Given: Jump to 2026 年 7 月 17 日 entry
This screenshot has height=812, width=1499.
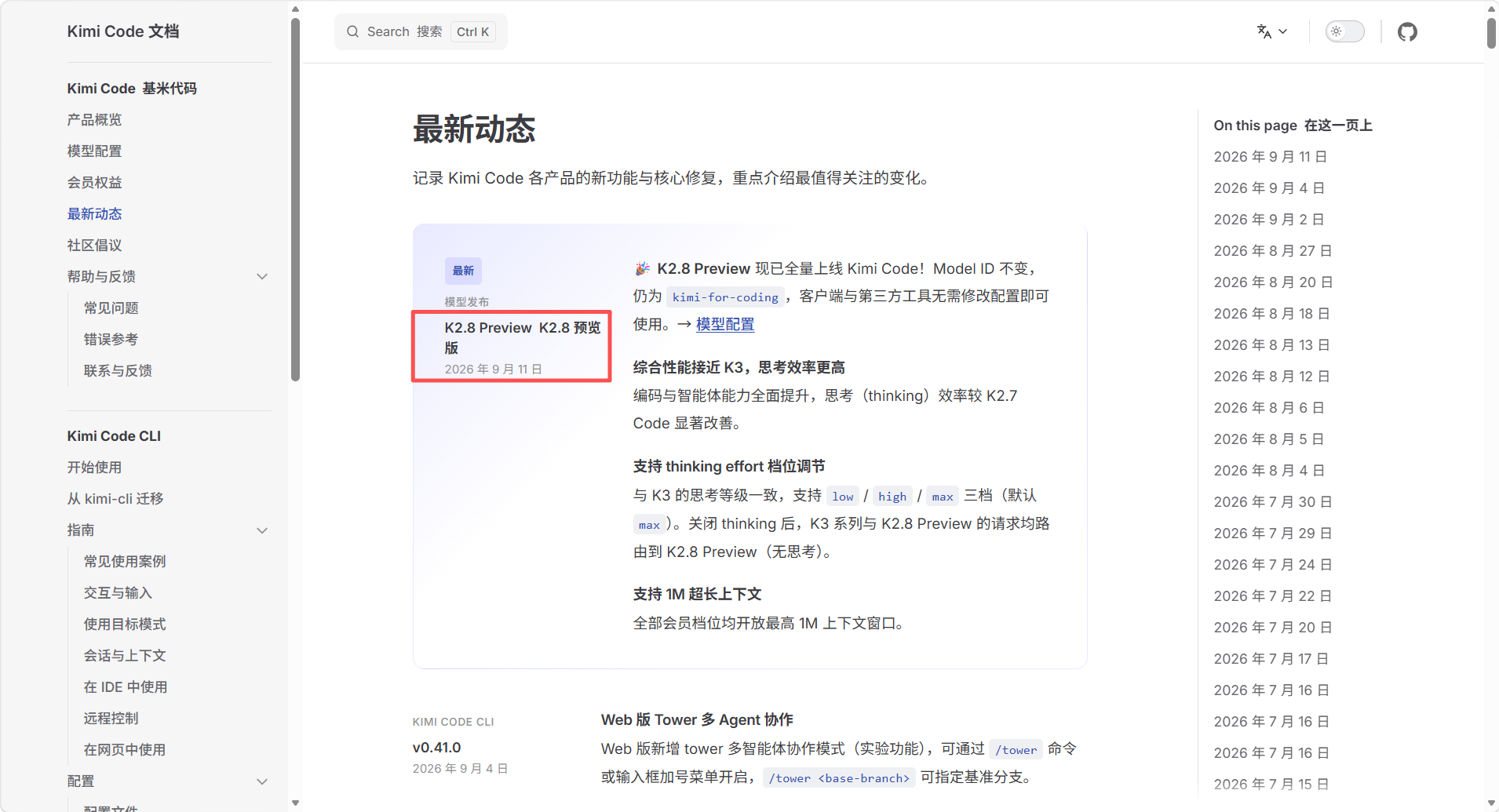Looking at the screenshot, I should pyautogui.click(x=1271, y=659).
